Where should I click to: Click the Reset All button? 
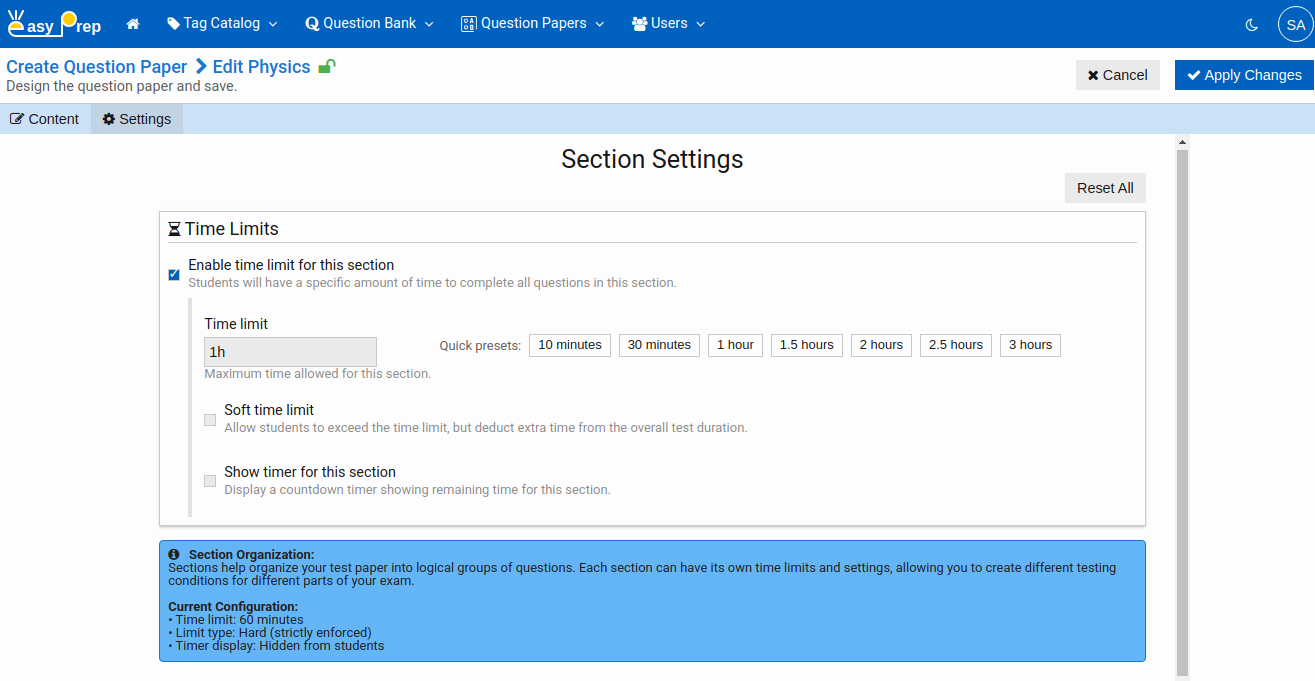pyautogui.click(x=1104, y=187)
